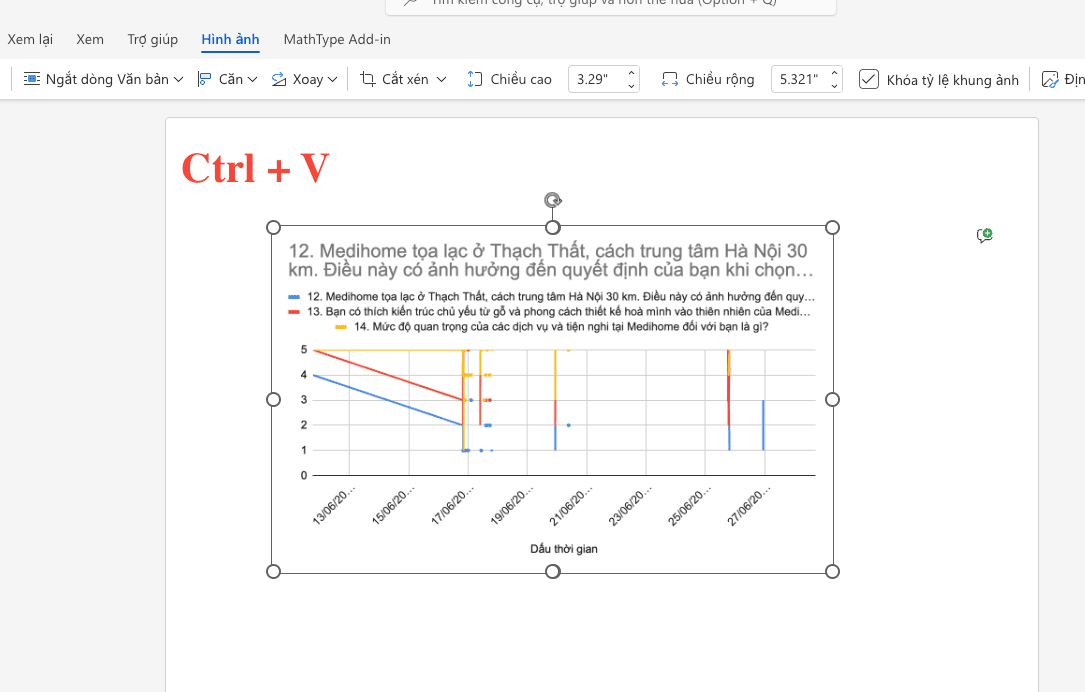The width and height of the screenshot is (1085, 692).
Task: Click the blue legend swatch for question 12
Action: 294,297
